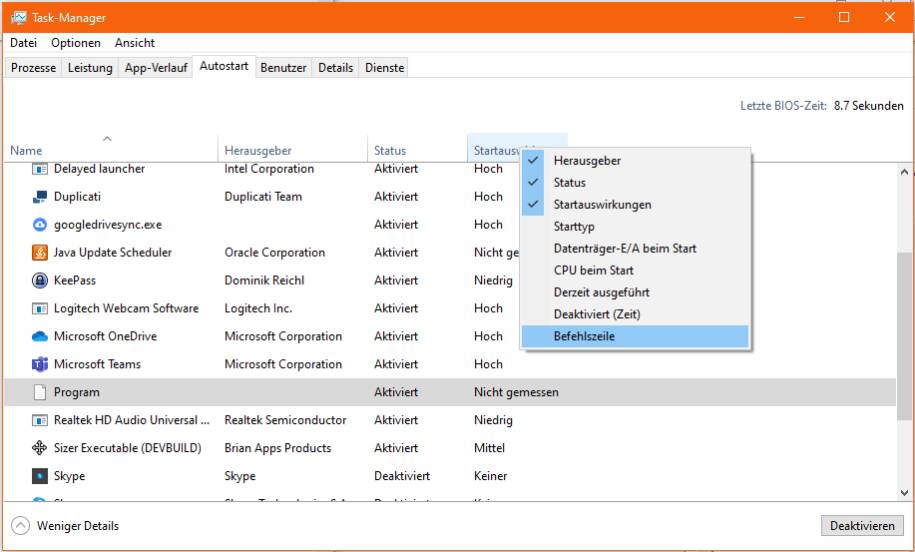The width and height of the screenshot is (915, 552).
Task: Sort by the Name column header
Action: pyautogui.click(x=111, y=148)
